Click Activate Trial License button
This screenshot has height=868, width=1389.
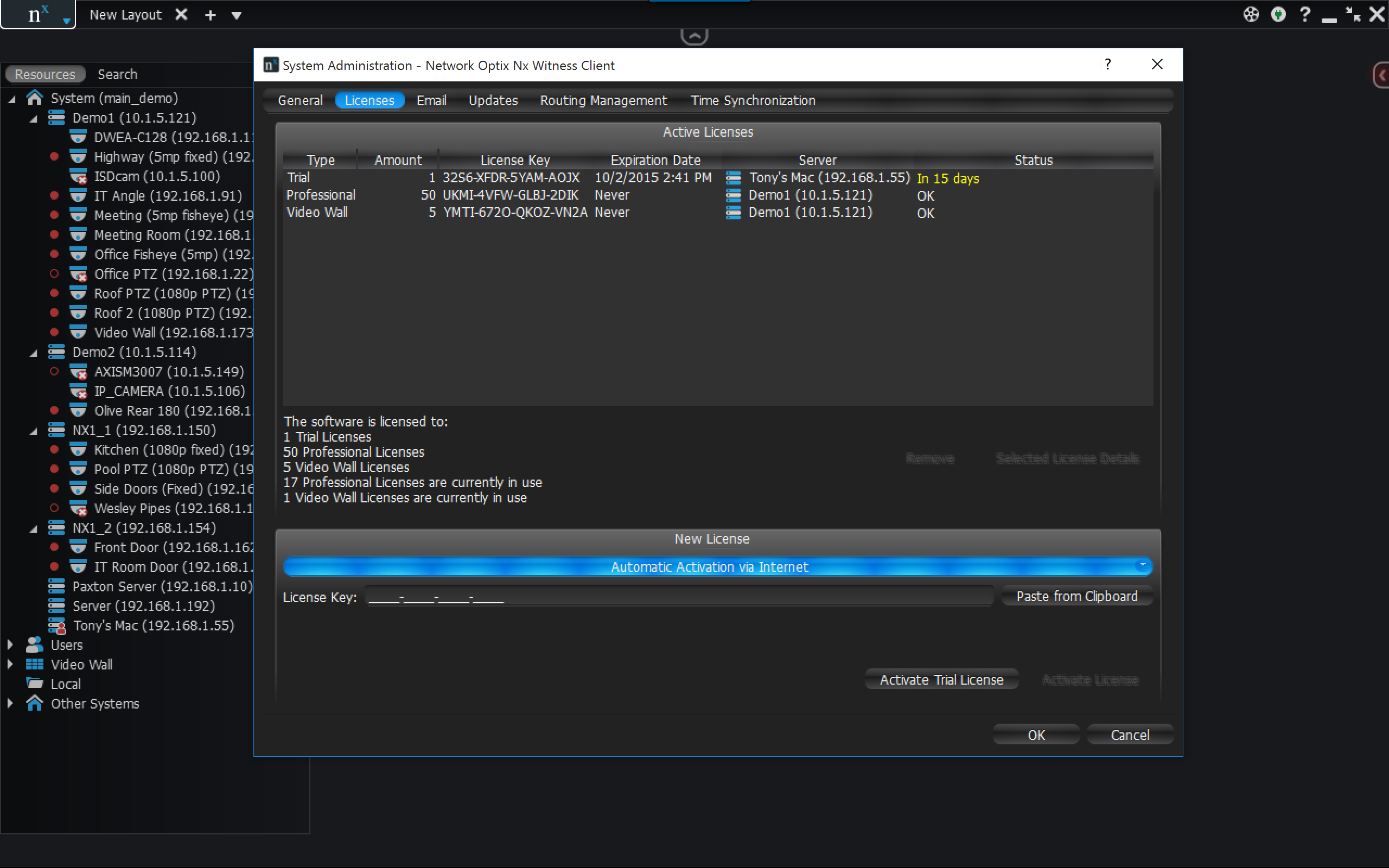tap(941, 680)
